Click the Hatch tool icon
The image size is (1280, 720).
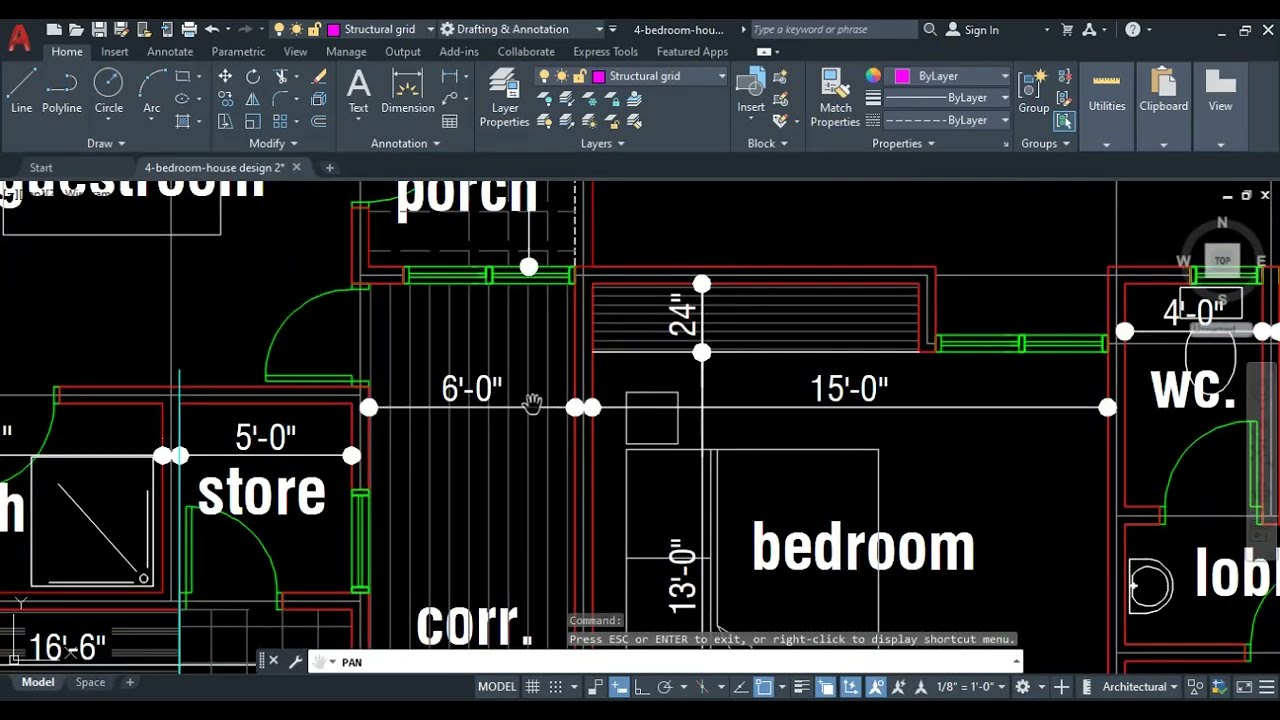(183, 122)
